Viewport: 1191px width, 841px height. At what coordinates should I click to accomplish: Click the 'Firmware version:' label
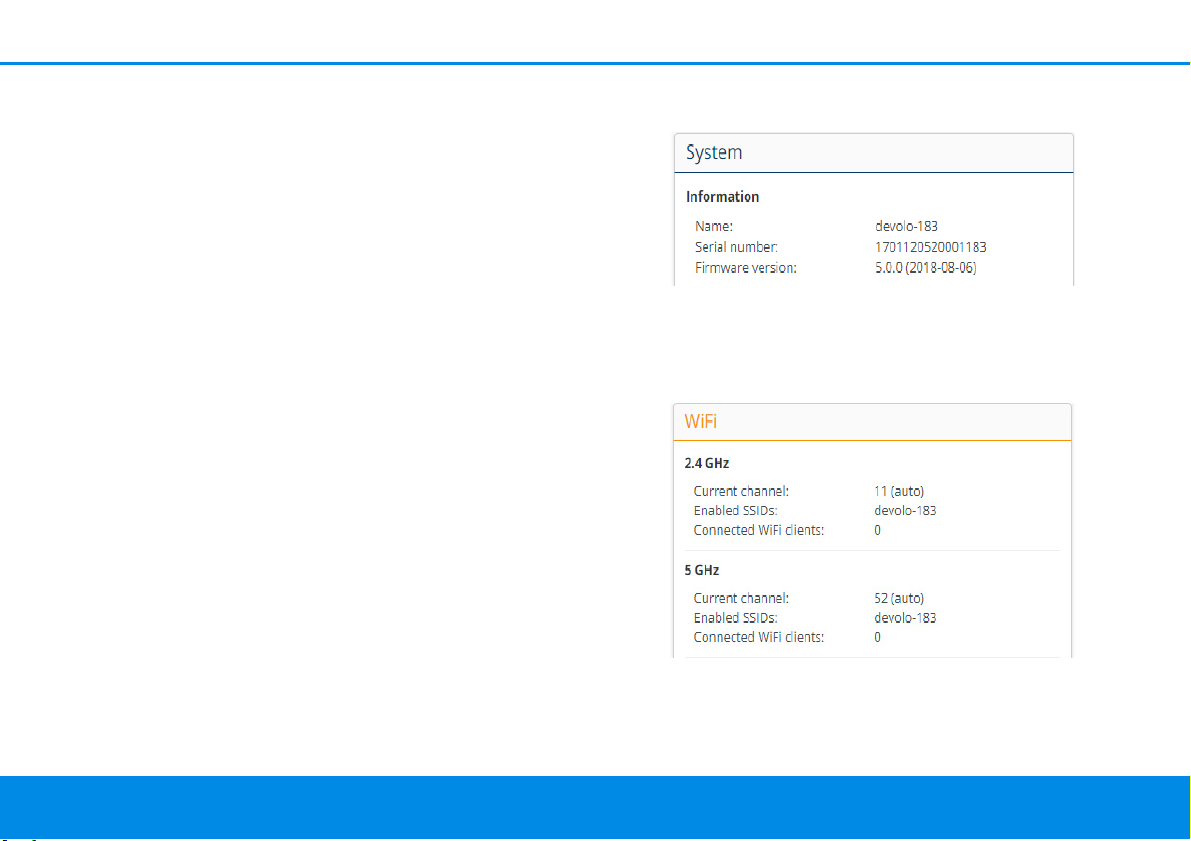[x=746, y=267]
